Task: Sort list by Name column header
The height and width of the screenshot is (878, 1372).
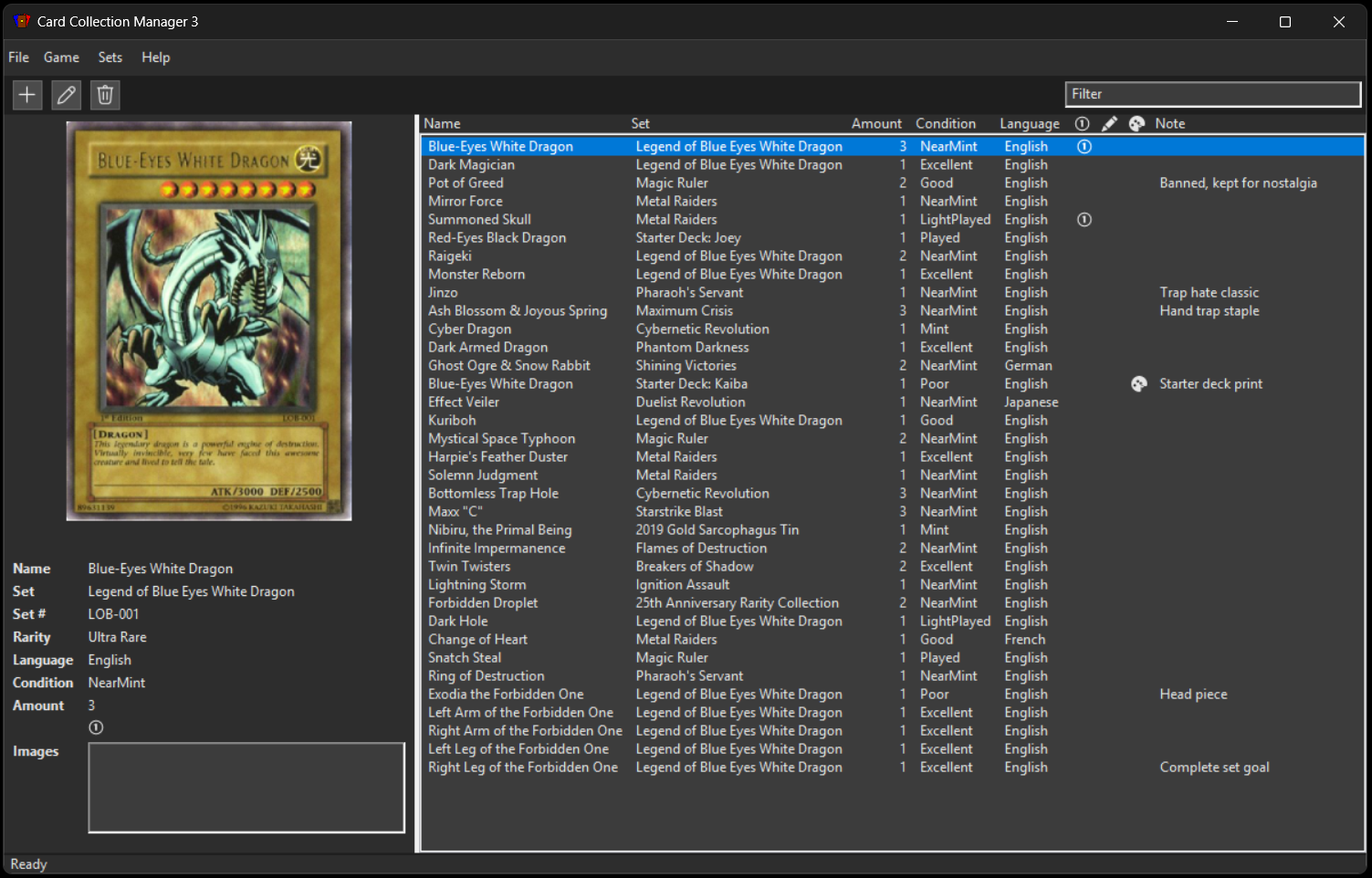Action: point(442,123)
